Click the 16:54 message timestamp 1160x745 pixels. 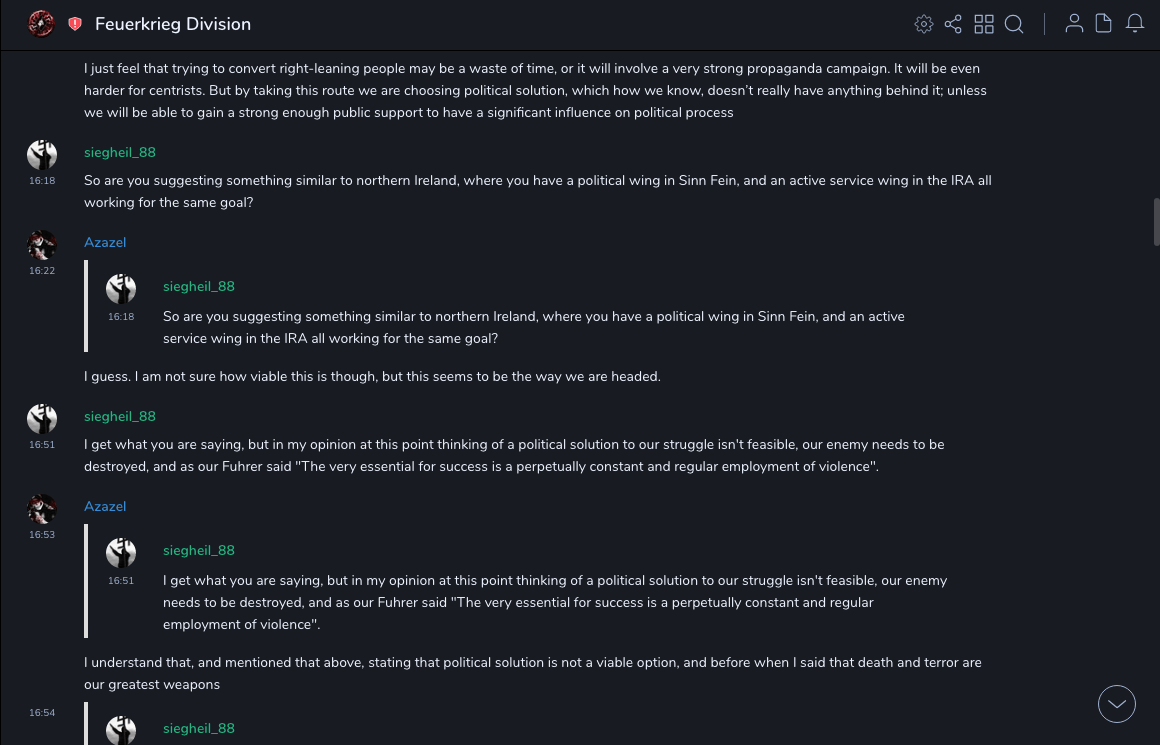click(42, 713)
